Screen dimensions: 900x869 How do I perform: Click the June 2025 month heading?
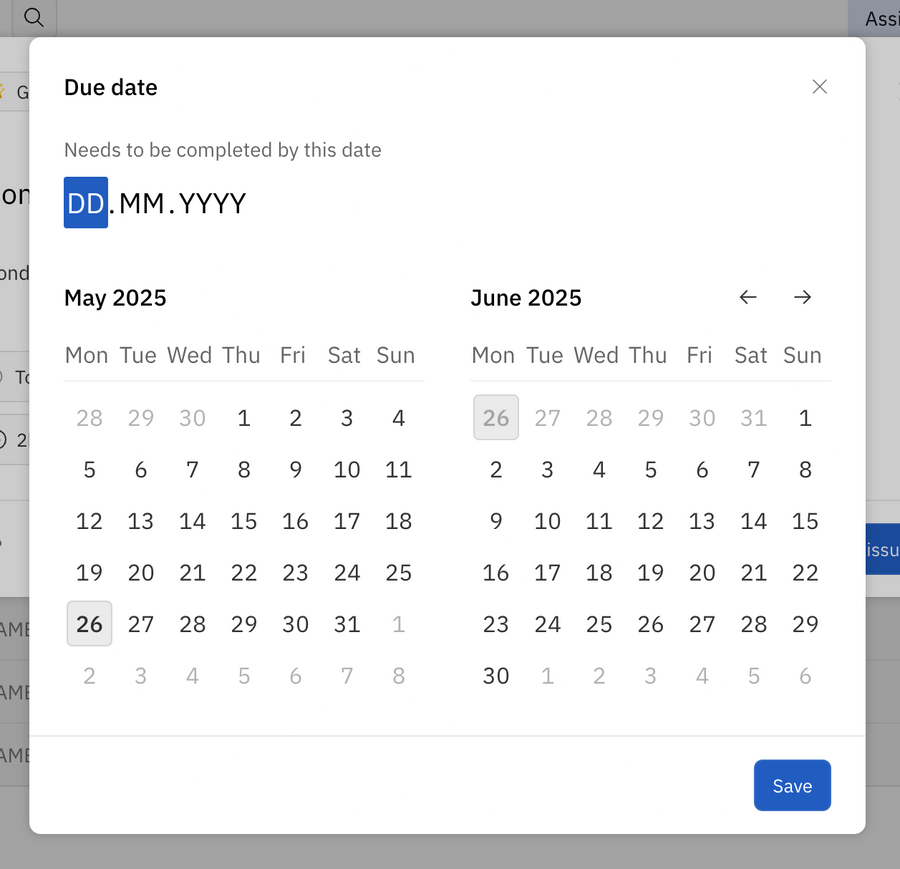[526, 297]
